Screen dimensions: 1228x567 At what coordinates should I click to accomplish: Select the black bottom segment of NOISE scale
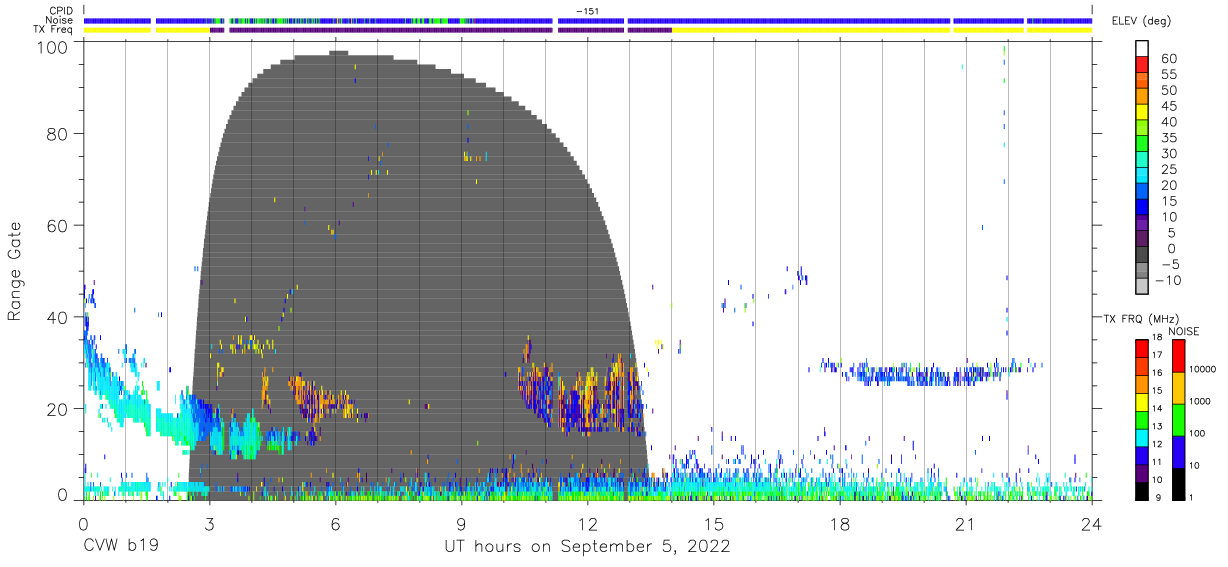click(1179, 483)
